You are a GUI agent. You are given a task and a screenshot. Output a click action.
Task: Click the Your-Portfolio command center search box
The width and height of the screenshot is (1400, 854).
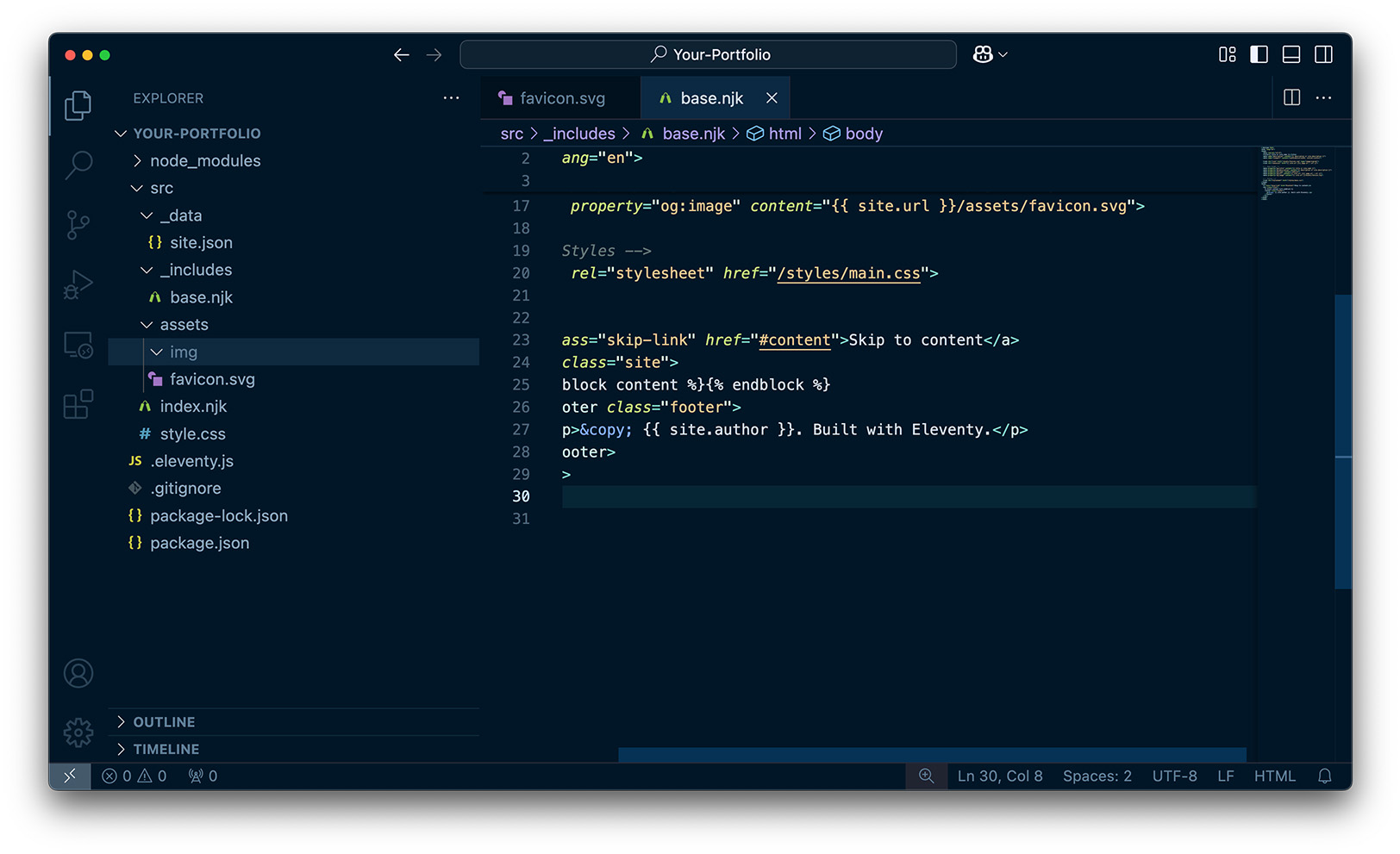tap(708, 54)
